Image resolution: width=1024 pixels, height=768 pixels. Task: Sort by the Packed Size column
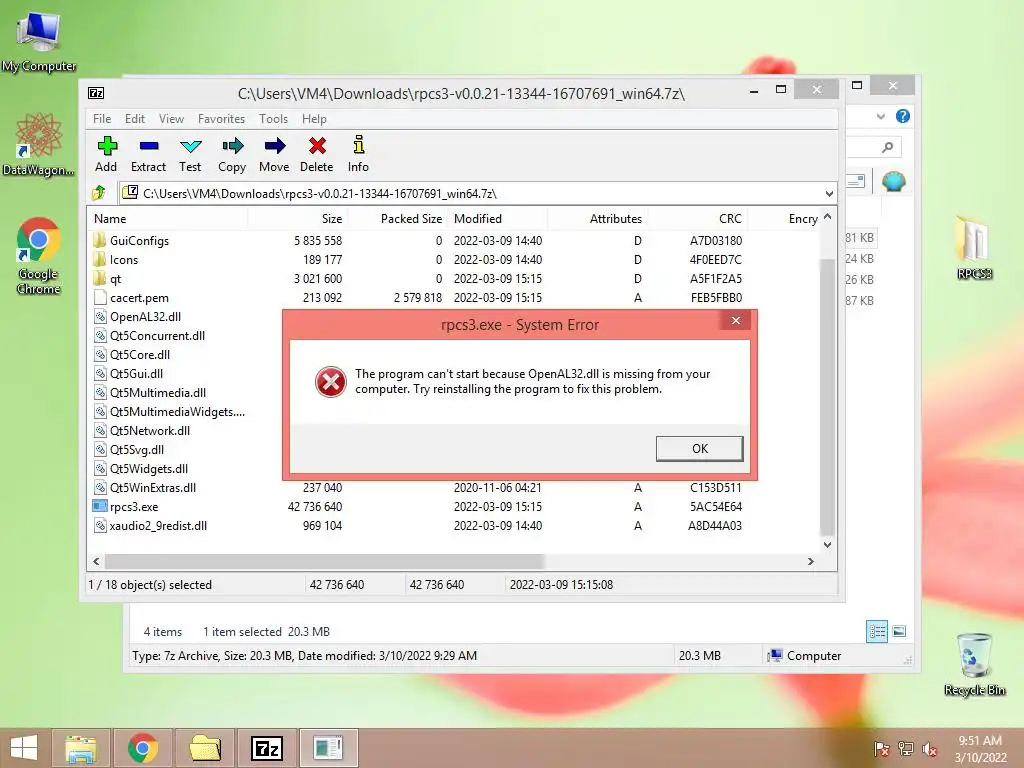(397, 219)
